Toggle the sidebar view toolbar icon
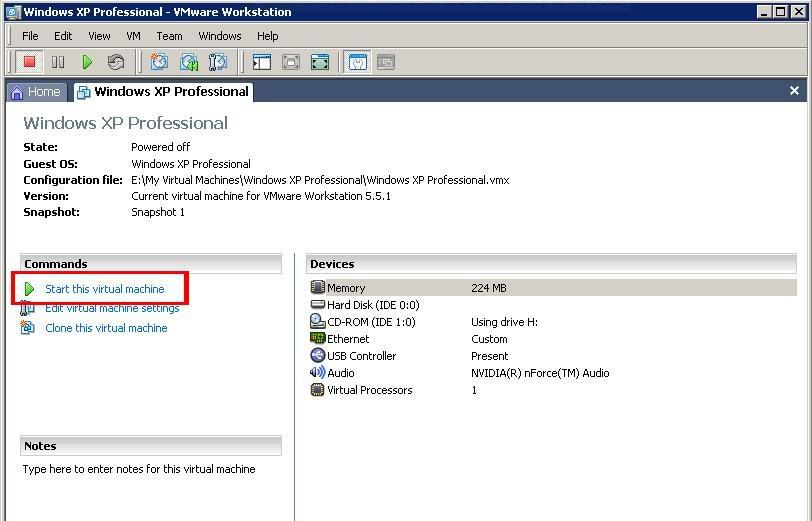The image size is (812, 521). (x=262, y=62)
